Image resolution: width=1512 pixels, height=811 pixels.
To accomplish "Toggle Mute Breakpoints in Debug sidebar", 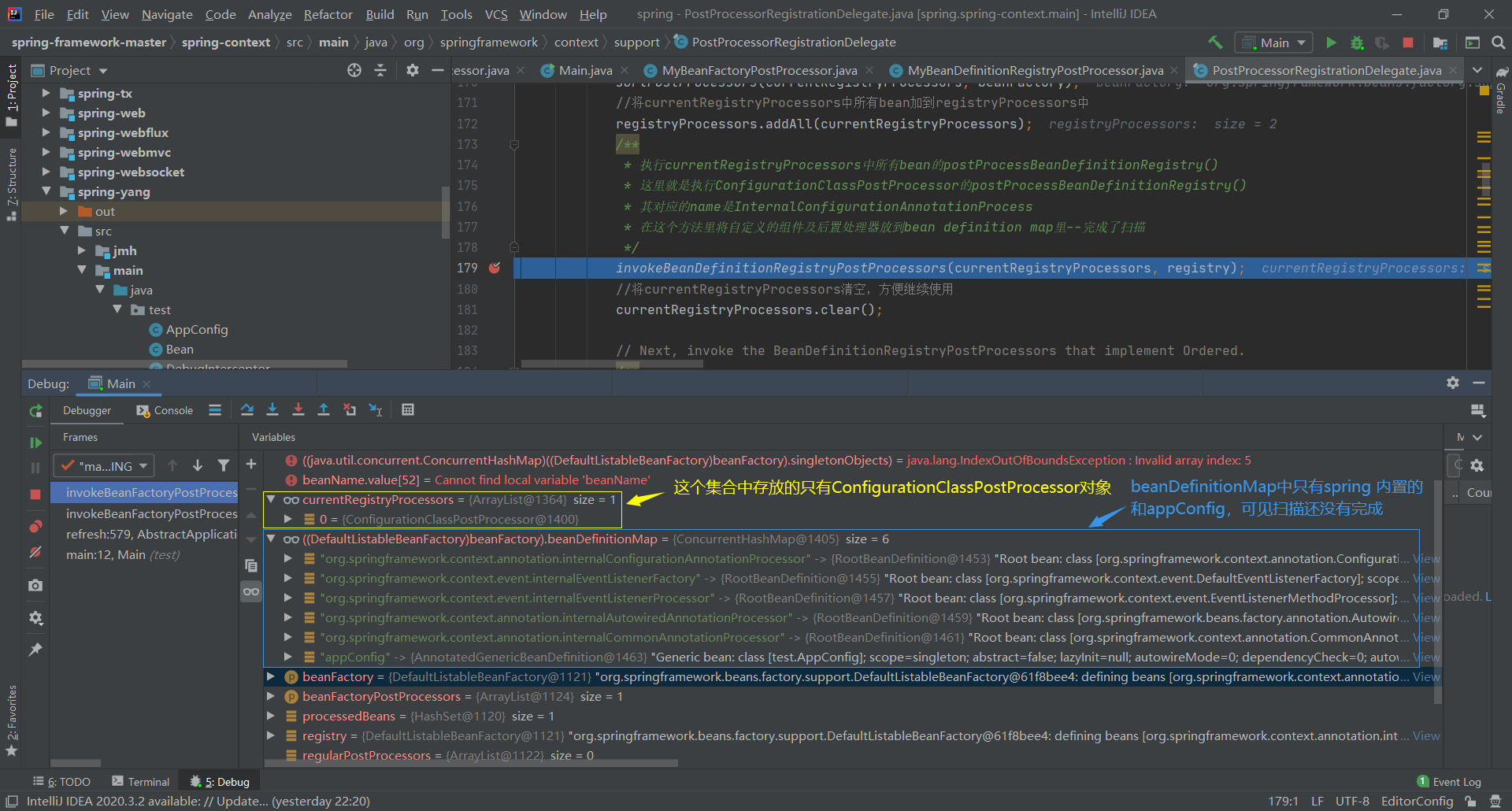I will (x=35, y=553).
